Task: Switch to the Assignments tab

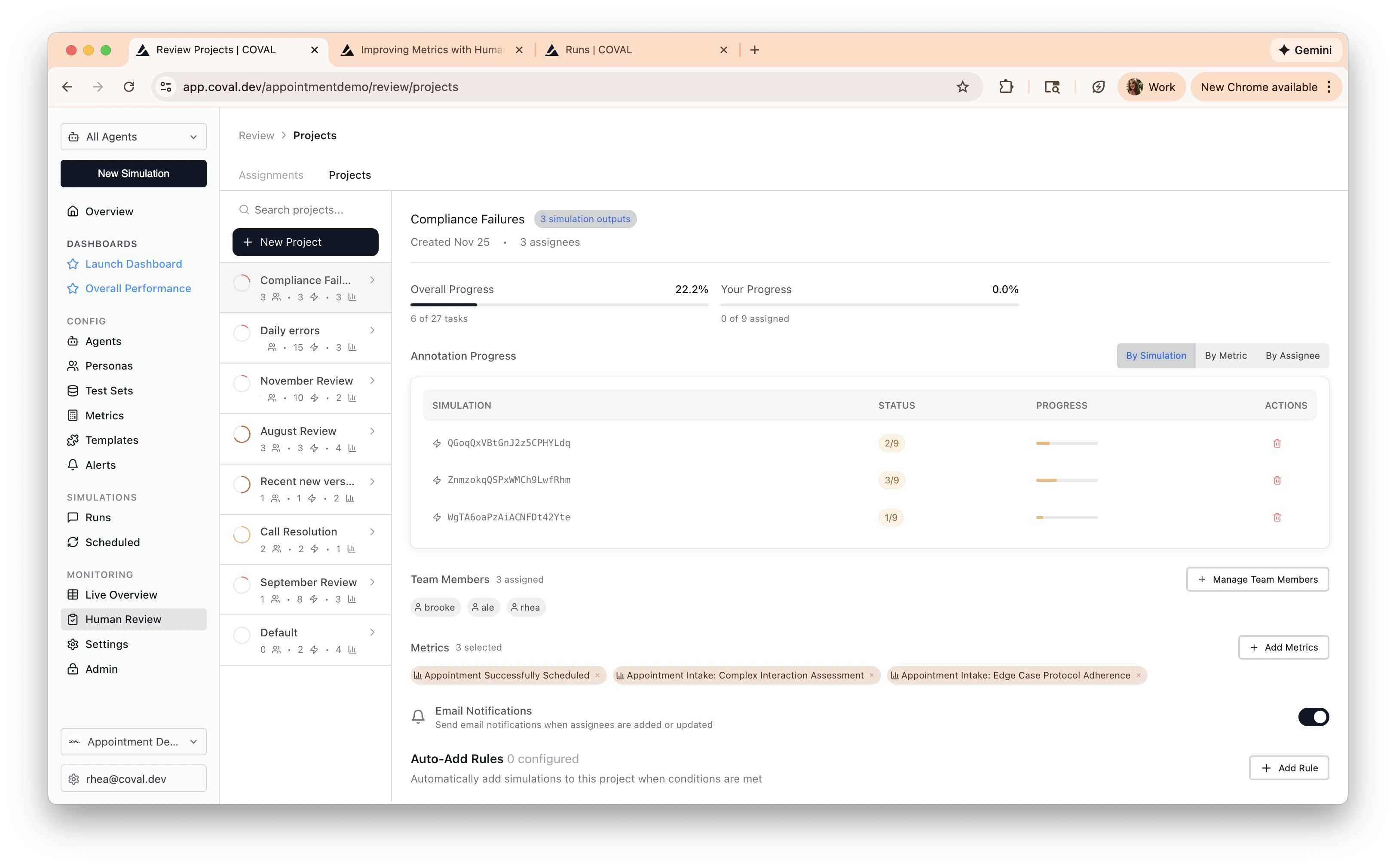Action: pos(271,175)
